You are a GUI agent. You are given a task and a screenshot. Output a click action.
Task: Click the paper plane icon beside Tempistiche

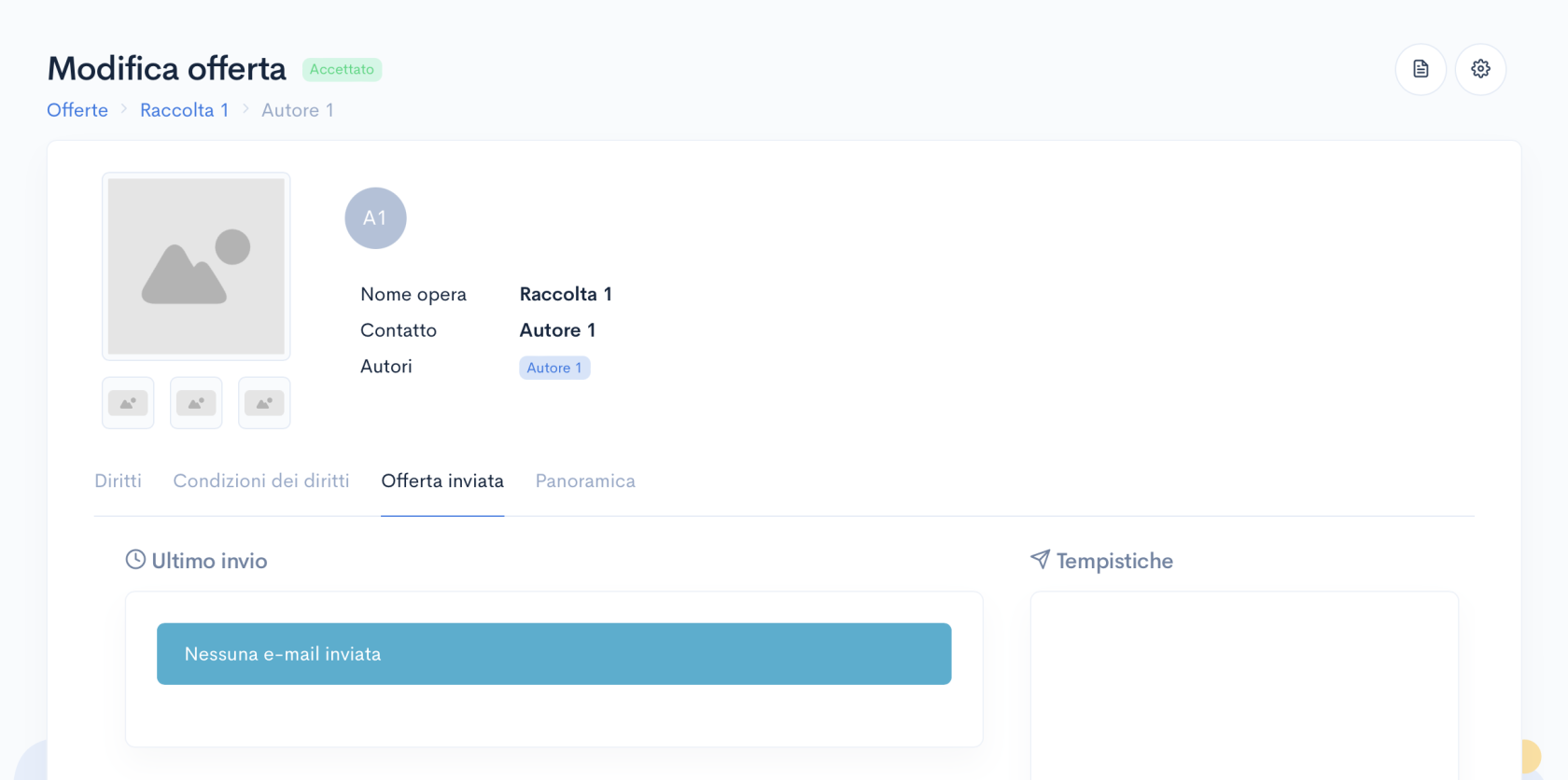(1040, 559)
